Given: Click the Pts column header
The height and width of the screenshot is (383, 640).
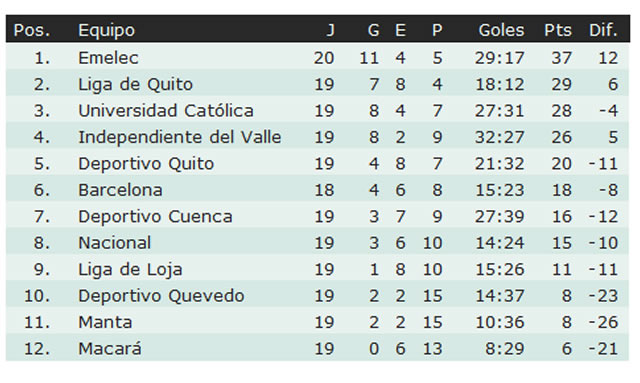Looking at the screenshot, I should (558, 30).
